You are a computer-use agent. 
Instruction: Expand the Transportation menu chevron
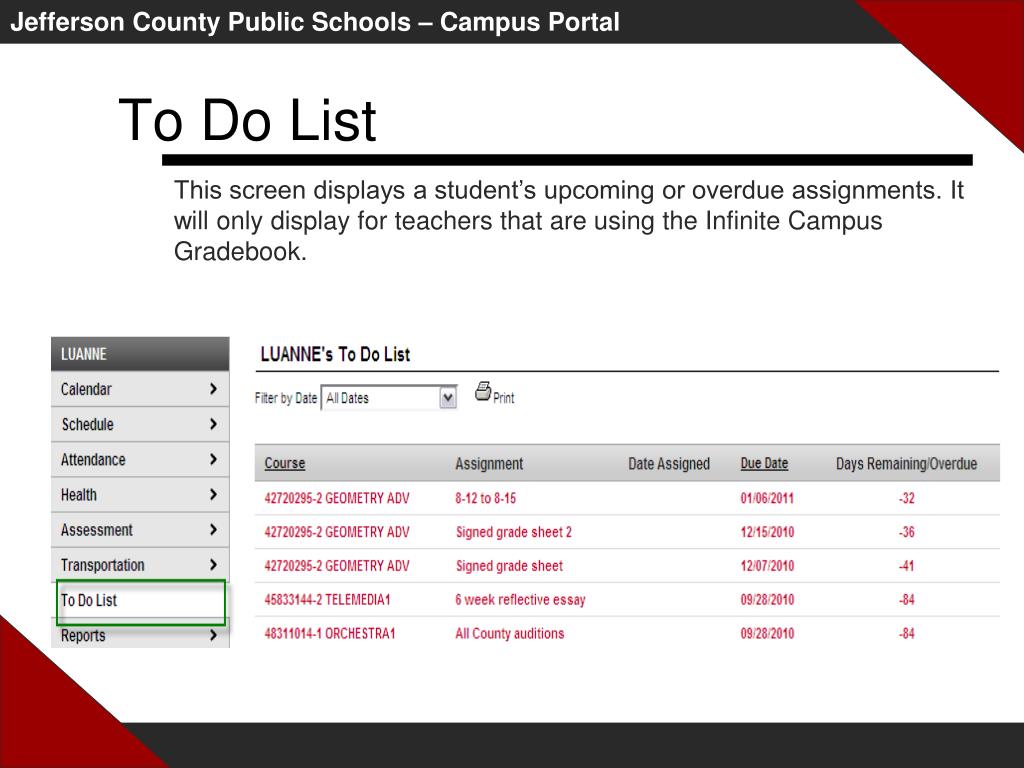tap(213, 565)
